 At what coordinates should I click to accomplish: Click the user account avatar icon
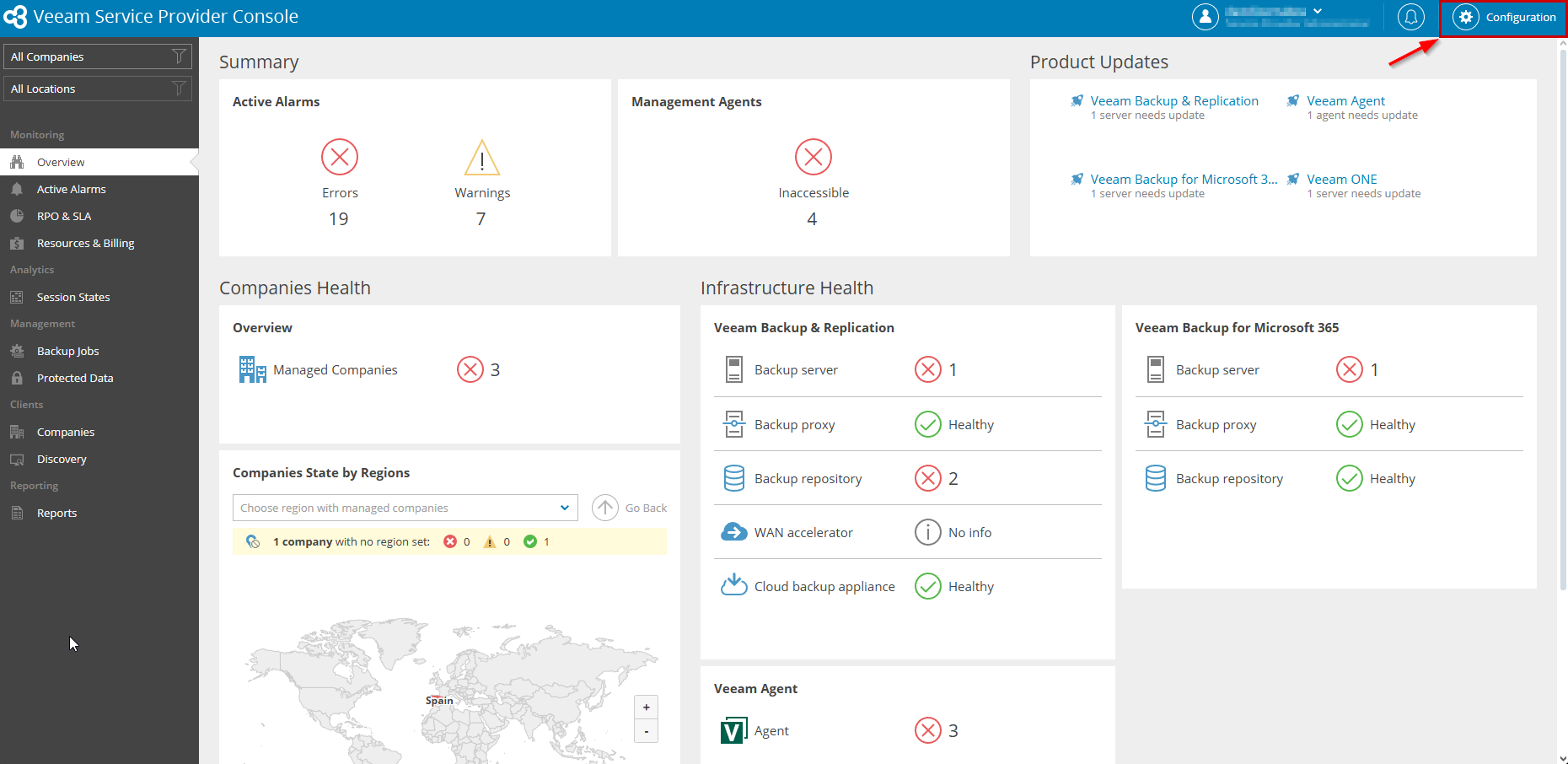pos(1206,17)
